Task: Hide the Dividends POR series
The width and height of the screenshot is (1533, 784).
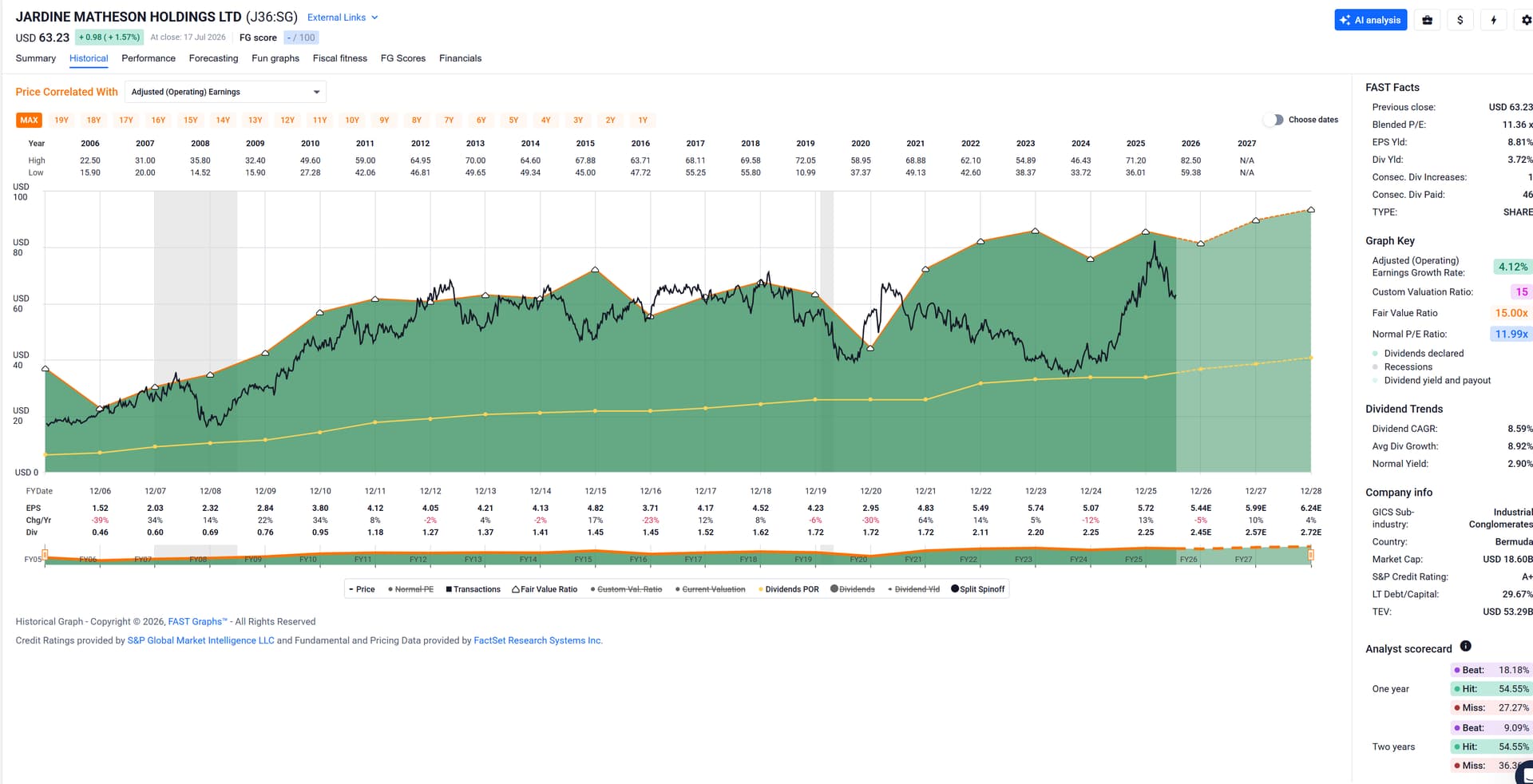Action: (x=788, y=589)
